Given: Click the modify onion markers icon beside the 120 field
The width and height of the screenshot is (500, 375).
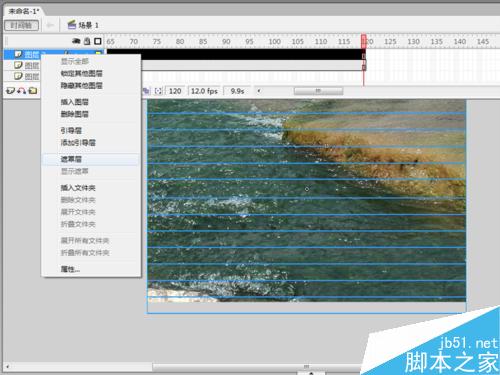Looking at the screenshot, I should click(159, 91).
